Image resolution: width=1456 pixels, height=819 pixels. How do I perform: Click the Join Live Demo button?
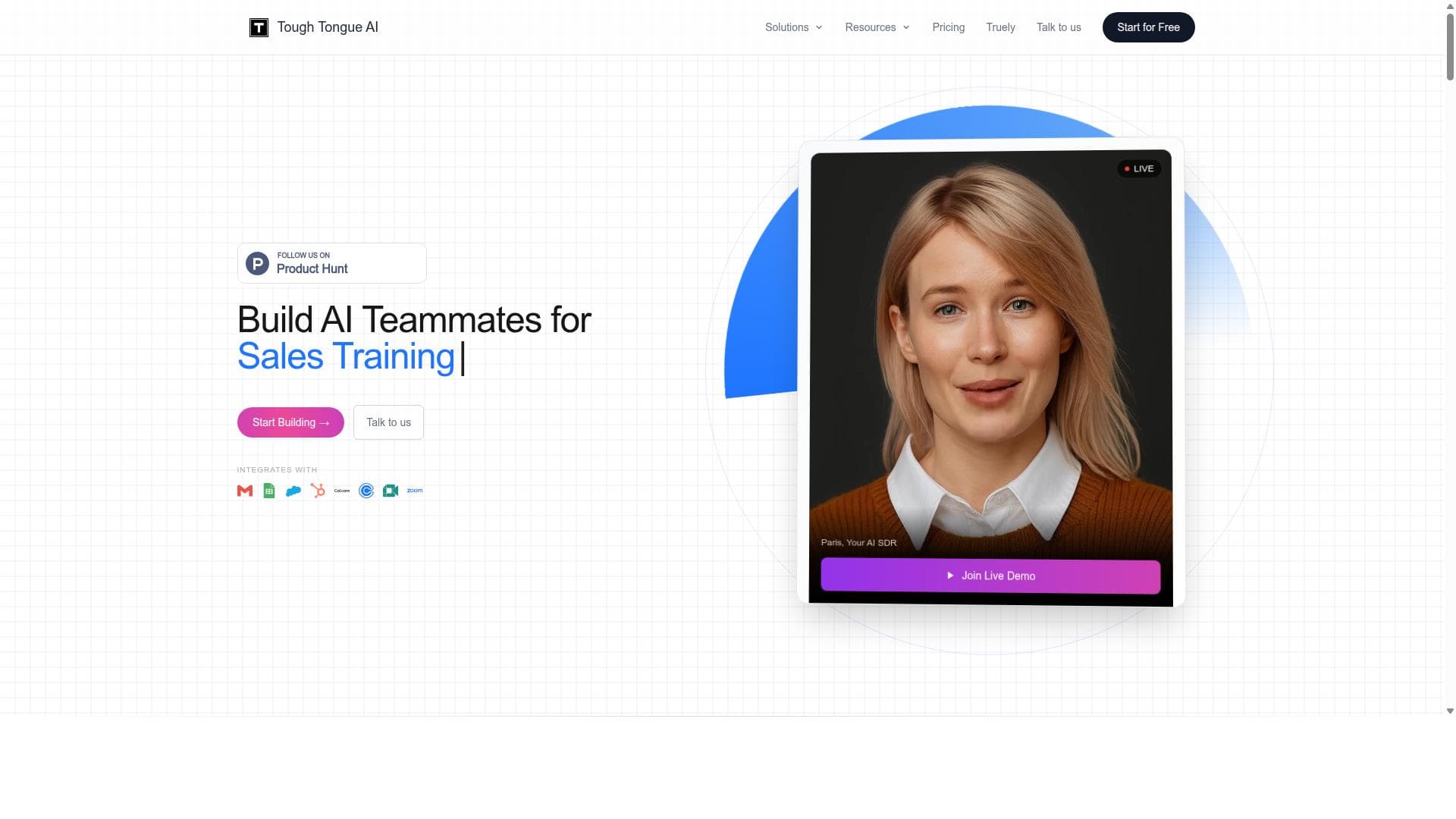pyautogui.click(x=990, y=576)
